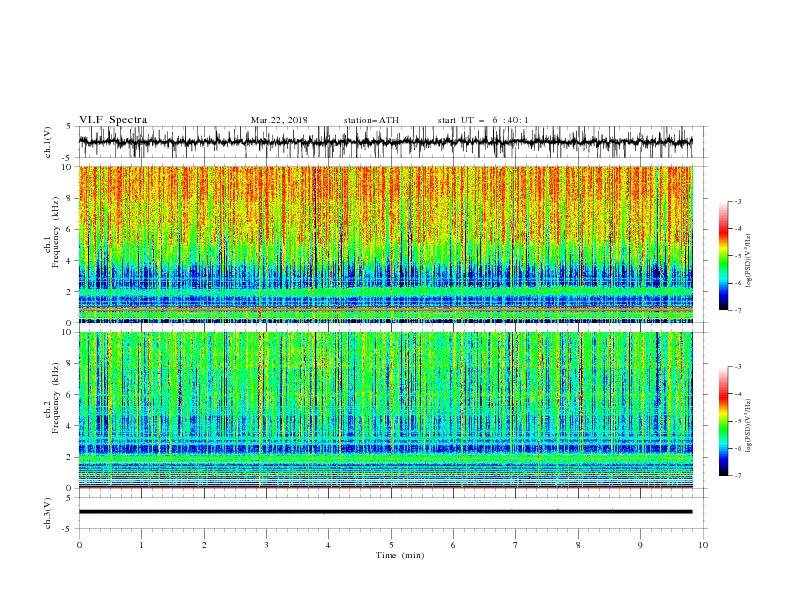Click the ch.2 frequency axis tick label 6
This screenshot has width=792, height=612.
(x=70, y=395)
